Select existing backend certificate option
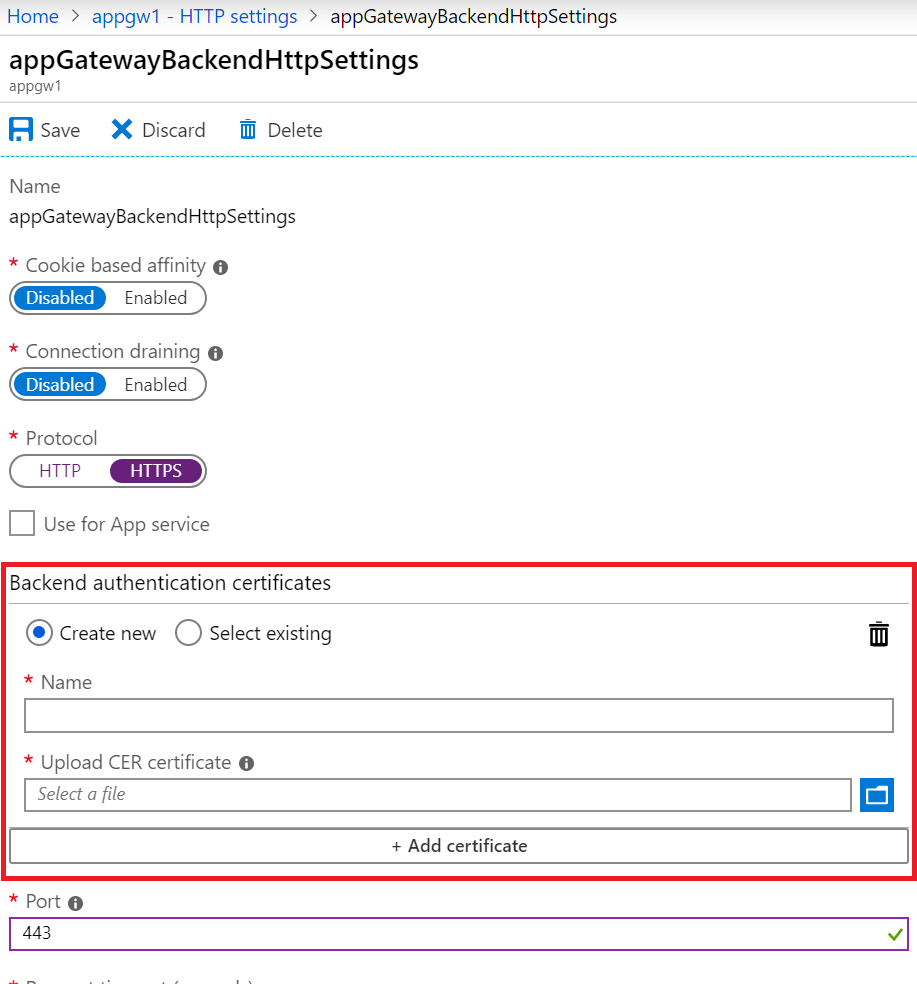The image size is (917, 984). coord(188,633)
